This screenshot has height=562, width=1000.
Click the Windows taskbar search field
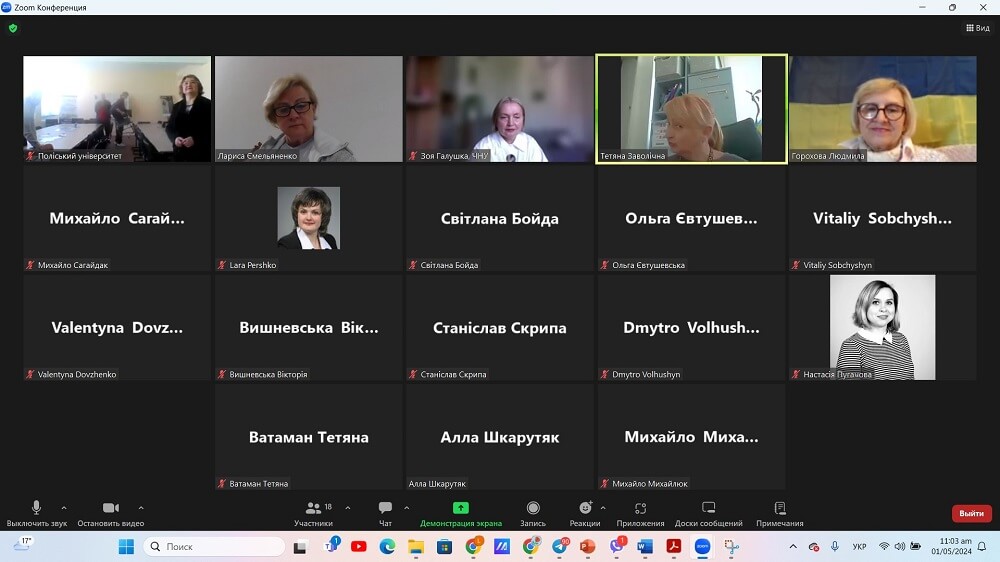(x=215, y=547)
